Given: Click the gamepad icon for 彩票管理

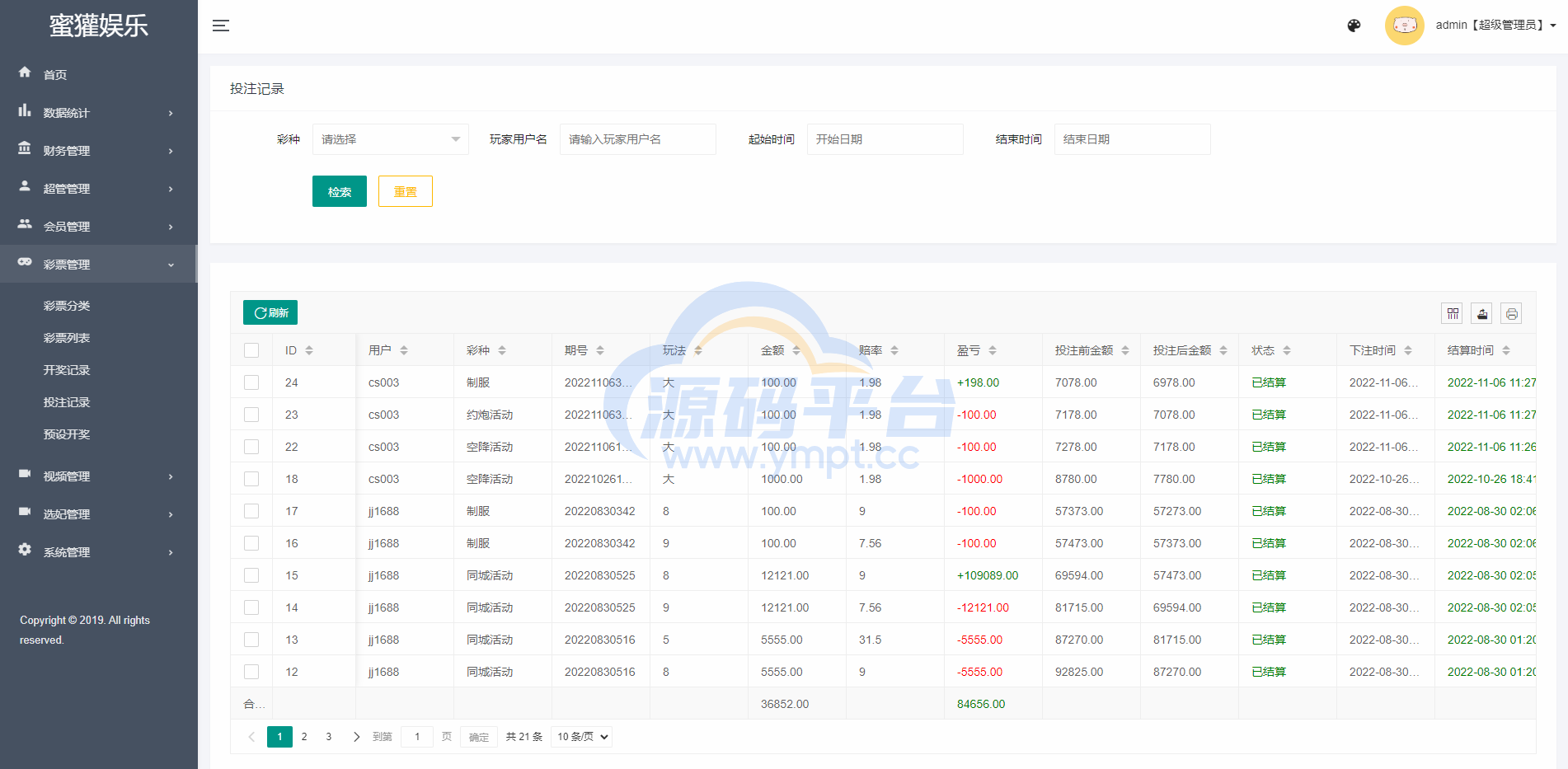Looking at the screenshot, I should pos(25,262).
